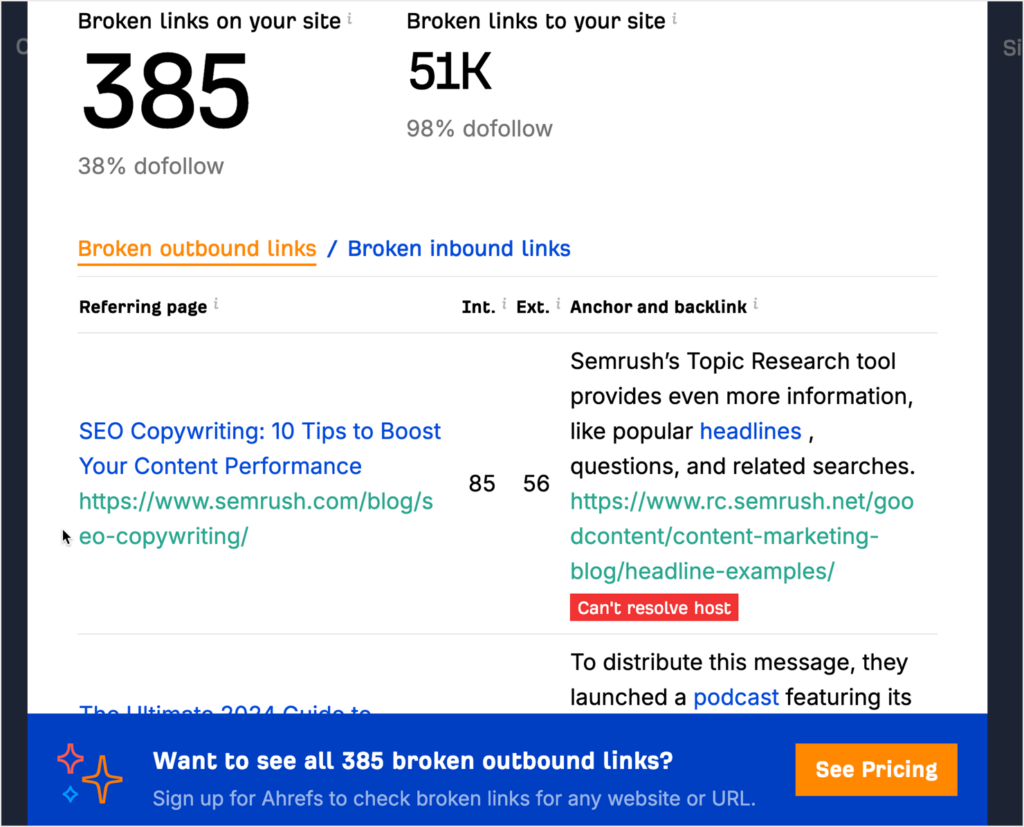Select the "Broken outbound links" tab
This screenshot has width=1024, height=827.
[x=196, y=248]
